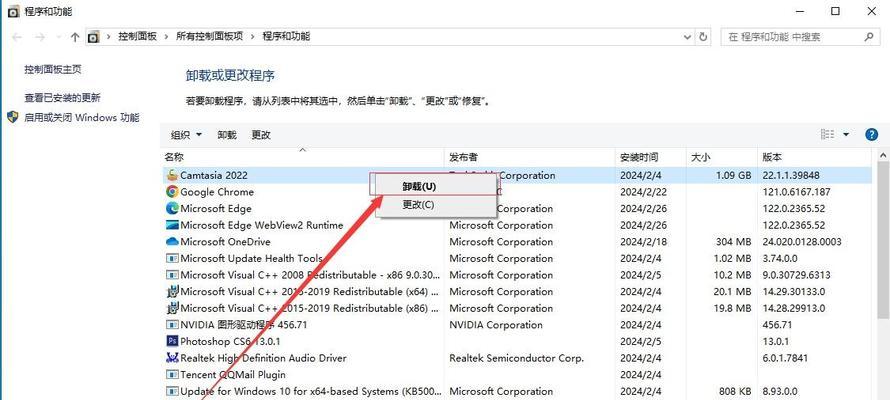The image size is (890, 400).
Task: Go forward with the right arrow
Action: (x=39, y=37)
